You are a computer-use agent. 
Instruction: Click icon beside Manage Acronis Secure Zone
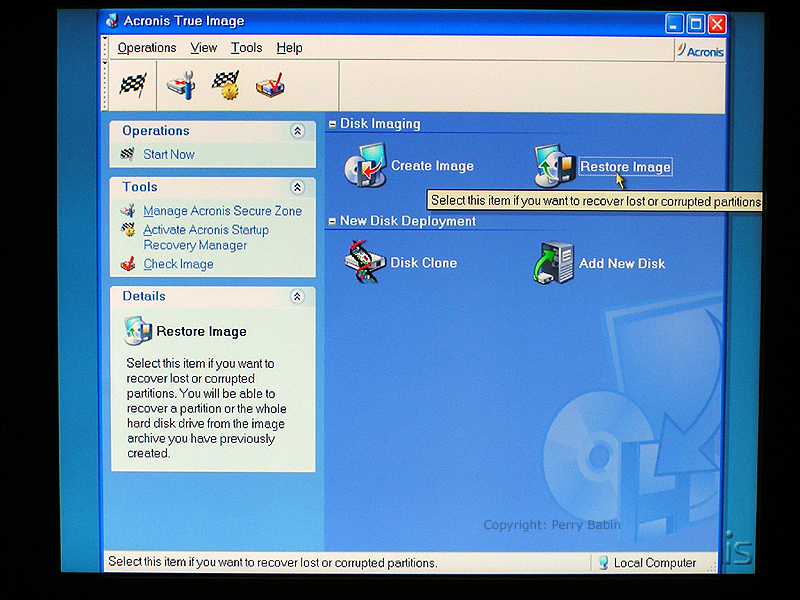coord(128,210)
